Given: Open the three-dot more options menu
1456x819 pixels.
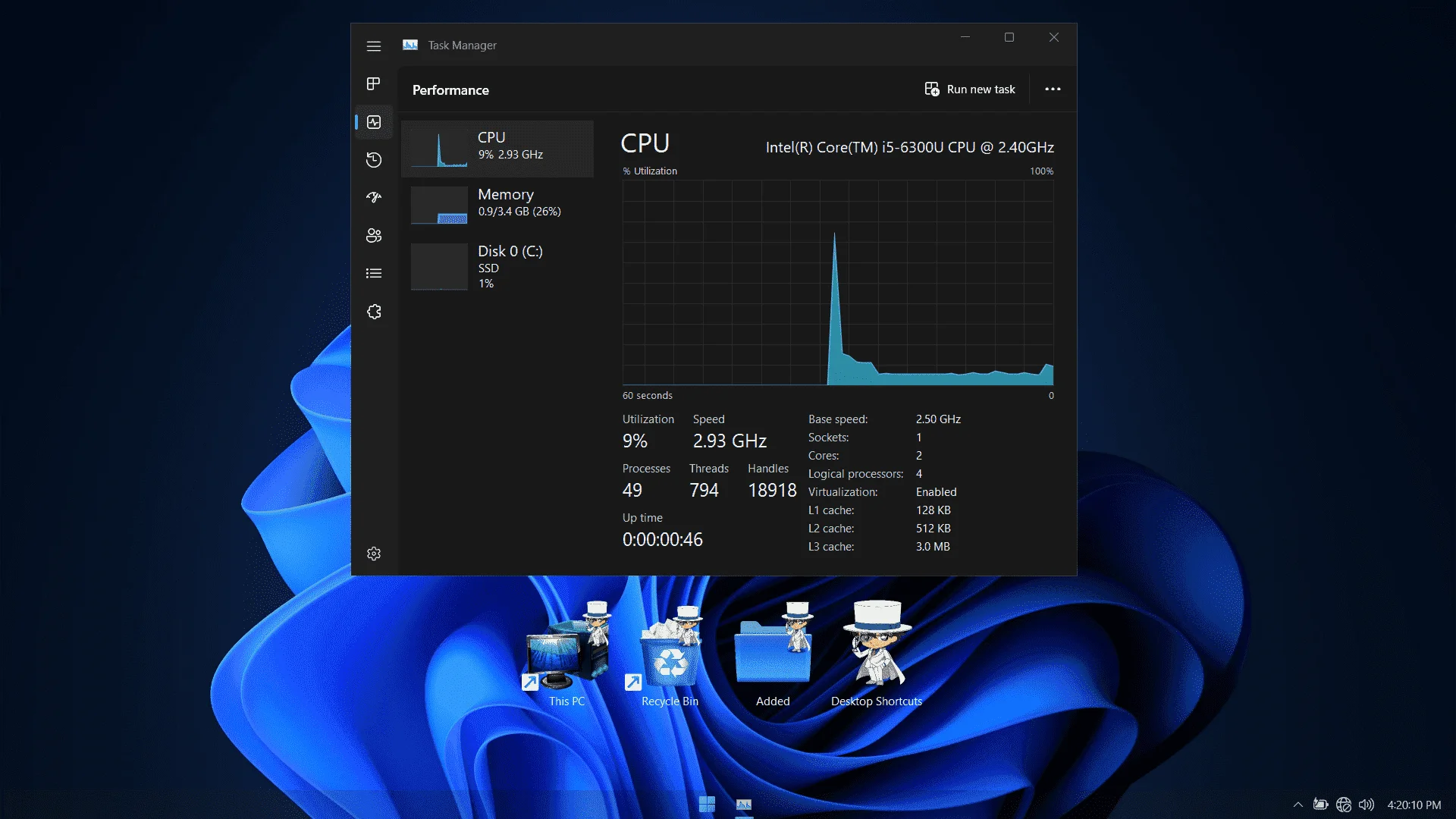Looking at the screenshot, I should [x=1053, y=89].
